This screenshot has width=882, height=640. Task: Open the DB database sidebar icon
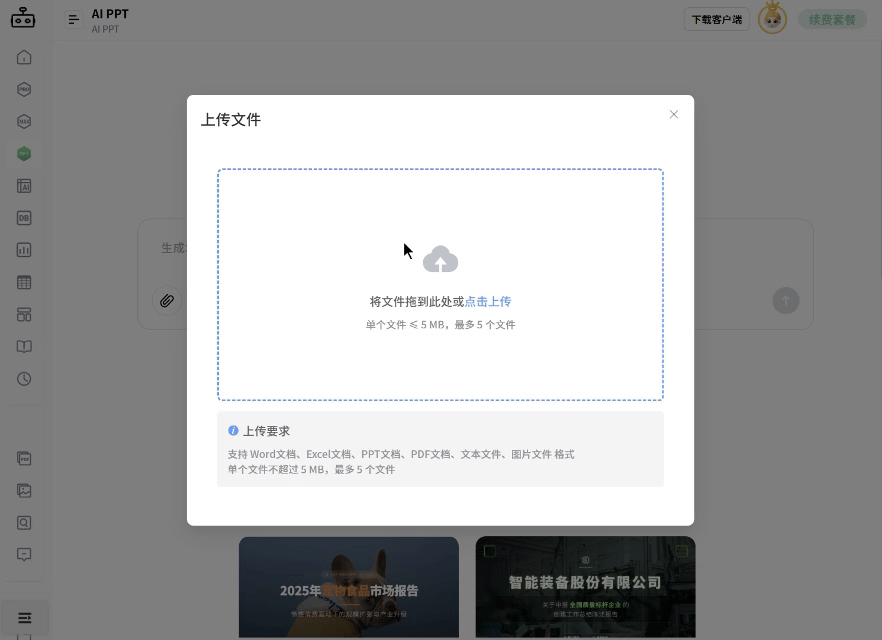24,218
